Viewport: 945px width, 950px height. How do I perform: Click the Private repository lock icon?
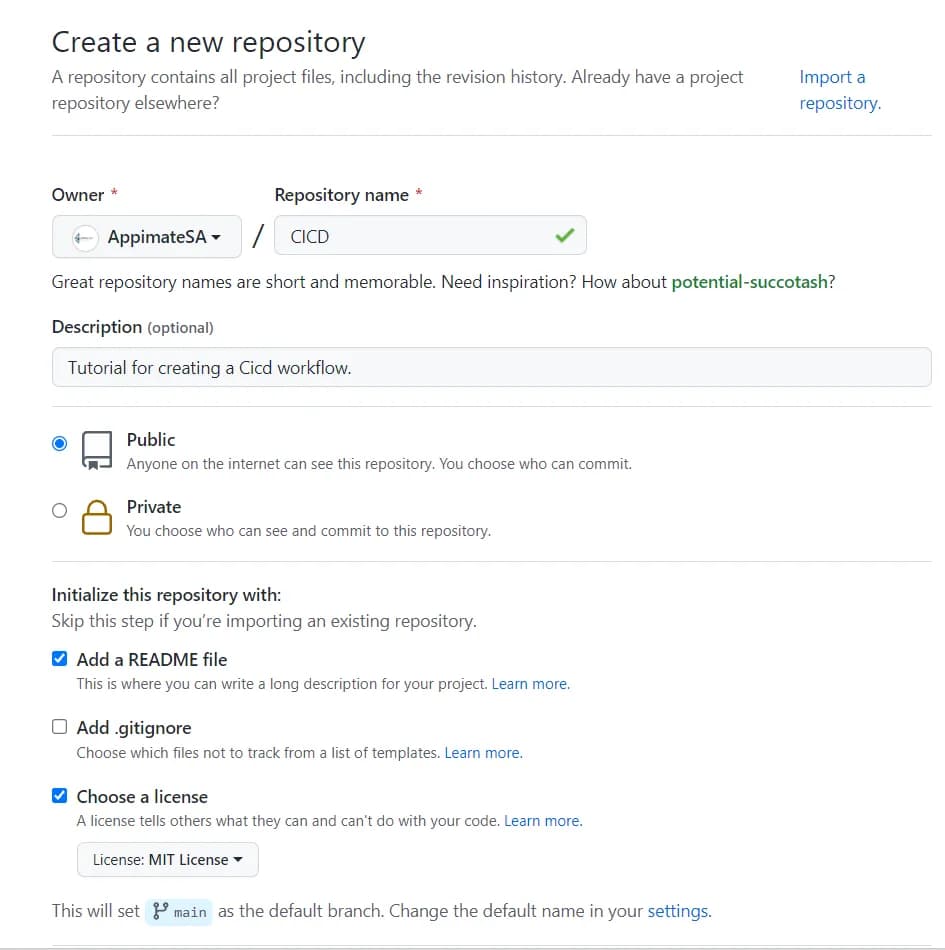[97, 517]
